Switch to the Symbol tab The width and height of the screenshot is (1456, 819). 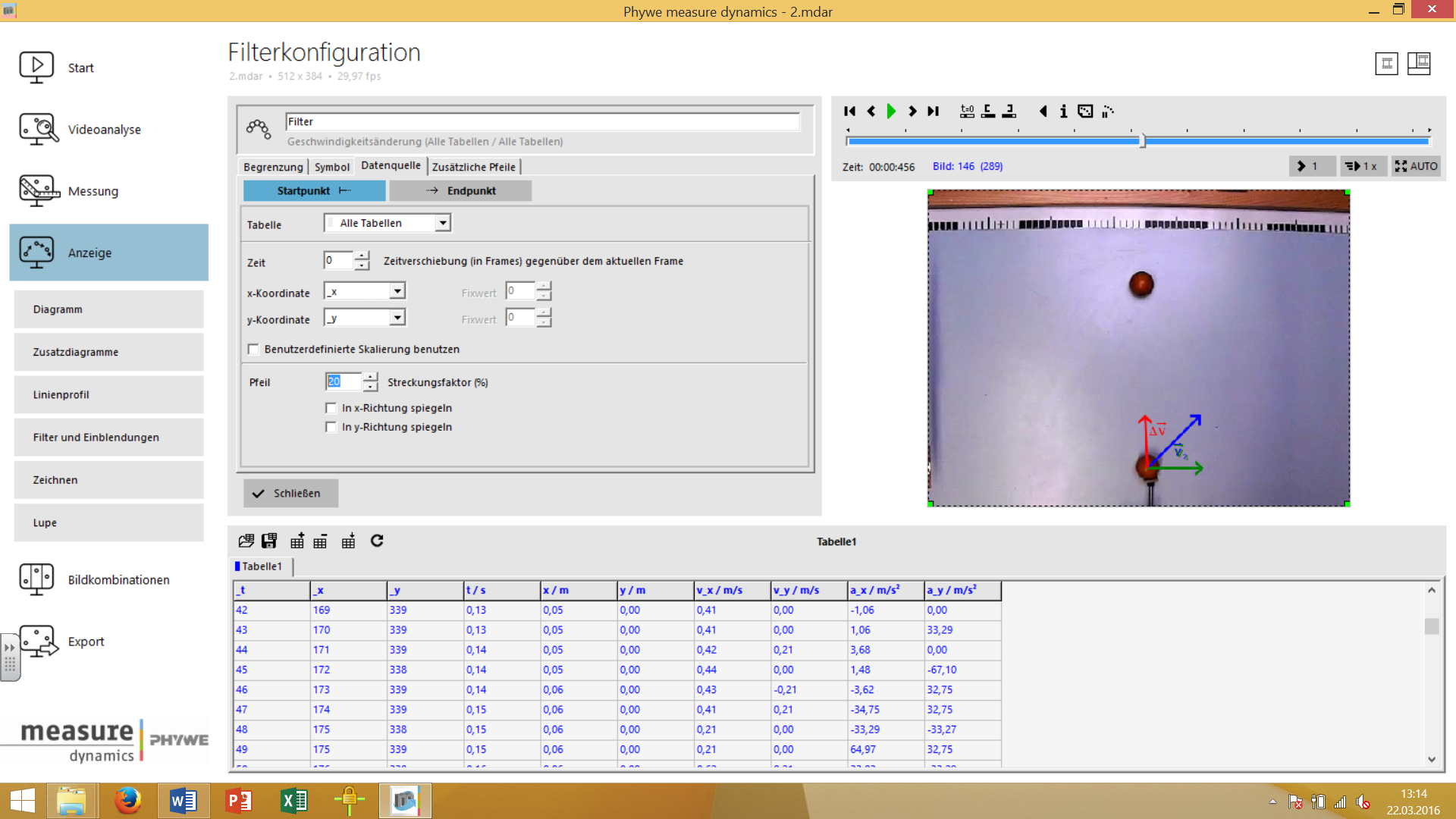click(332, 167)
